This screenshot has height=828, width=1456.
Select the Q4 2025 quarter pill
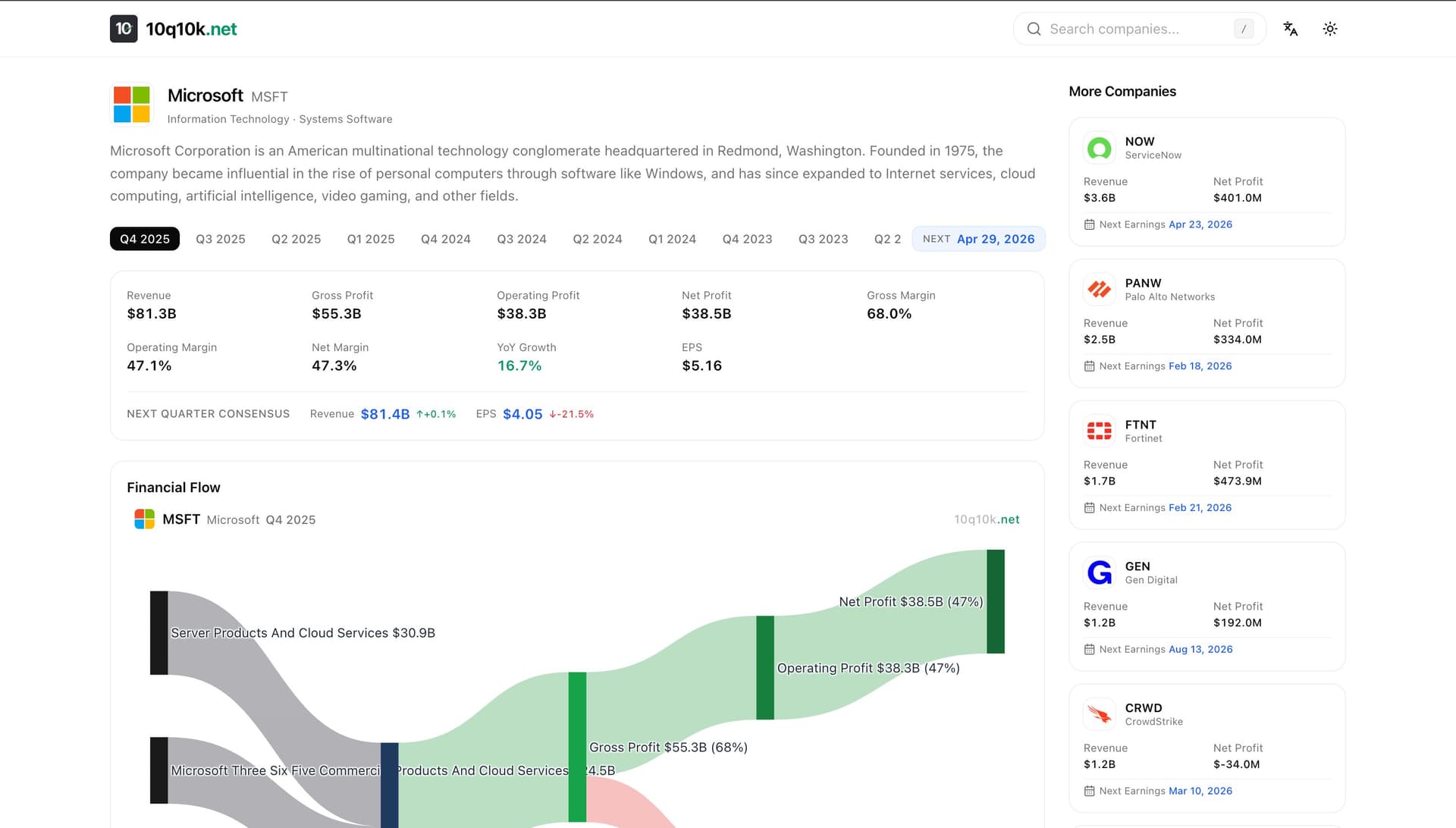(x=144, y=239)
